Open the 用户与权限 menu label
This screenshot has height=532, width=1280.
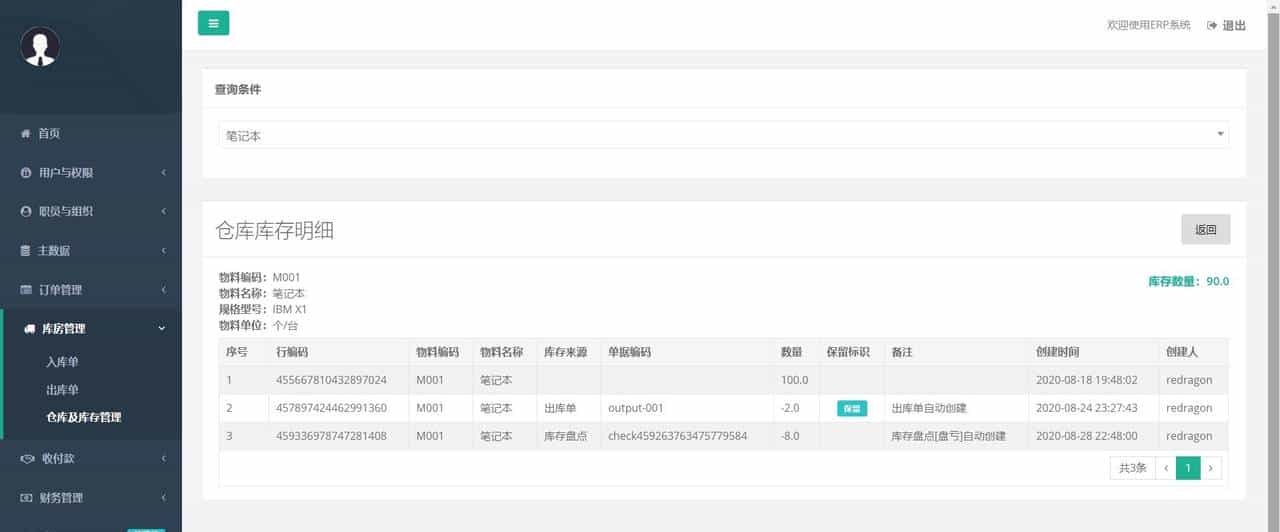coord(66,172)
